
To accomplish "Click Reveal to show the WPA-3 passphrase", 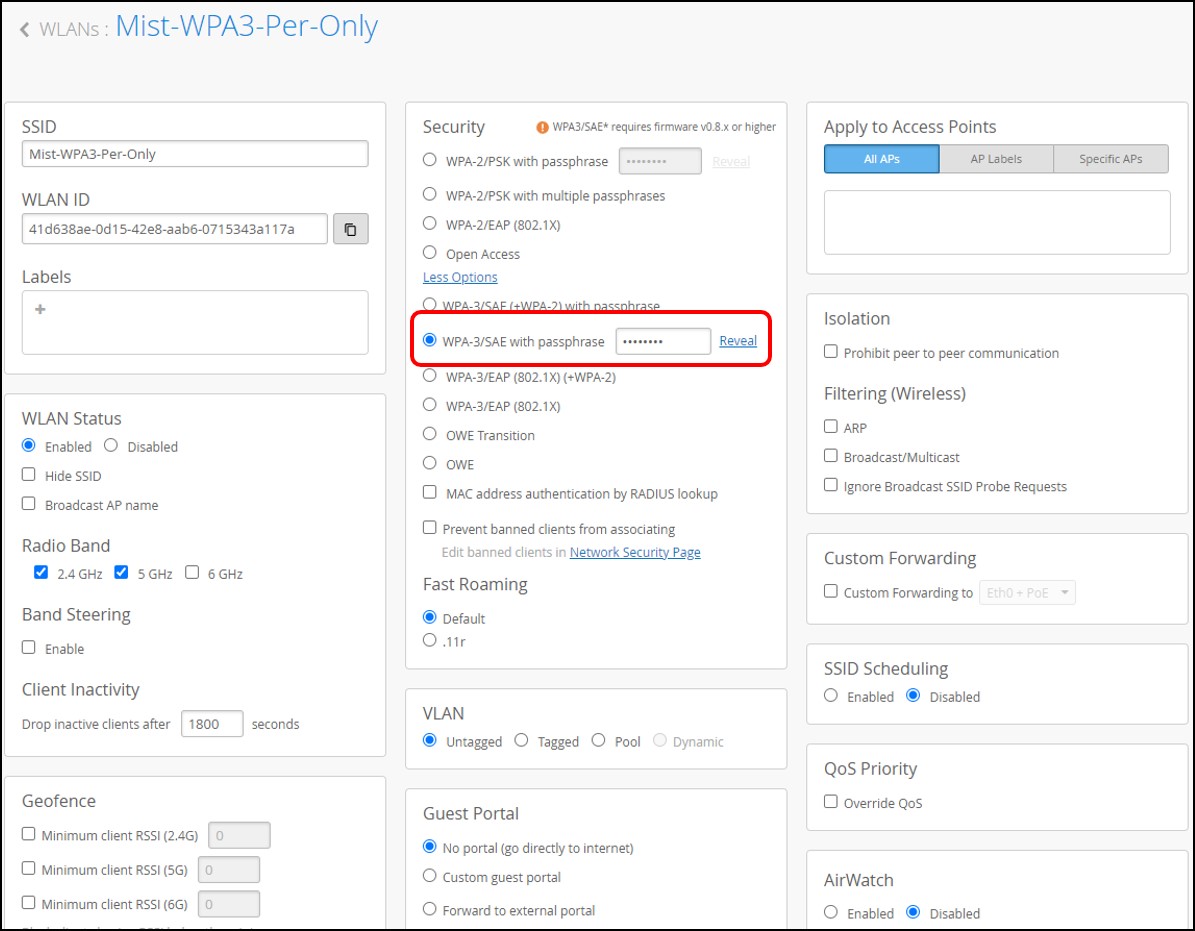I will pos(738,340).
